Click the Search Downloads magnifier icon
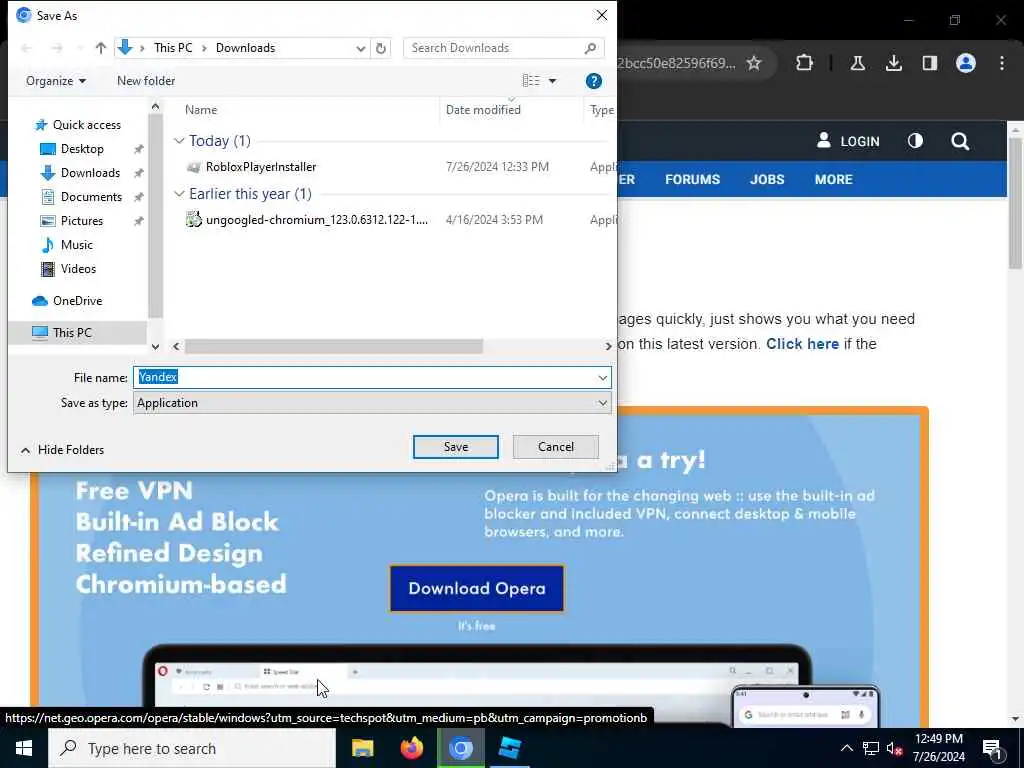Image resolution: width=1024 pixels, height=768 pixels. tap(590, 48)
